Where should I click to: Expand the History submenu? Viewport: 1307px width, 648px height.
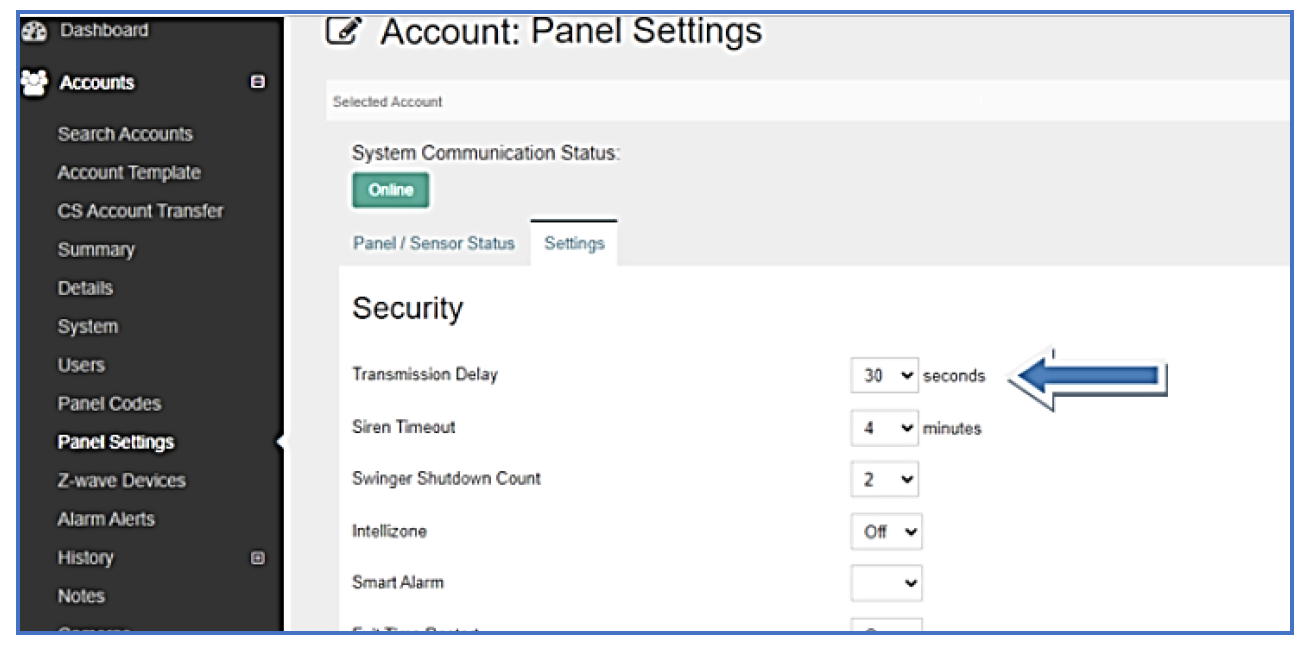pyautogui.click(x=258, y=558)
